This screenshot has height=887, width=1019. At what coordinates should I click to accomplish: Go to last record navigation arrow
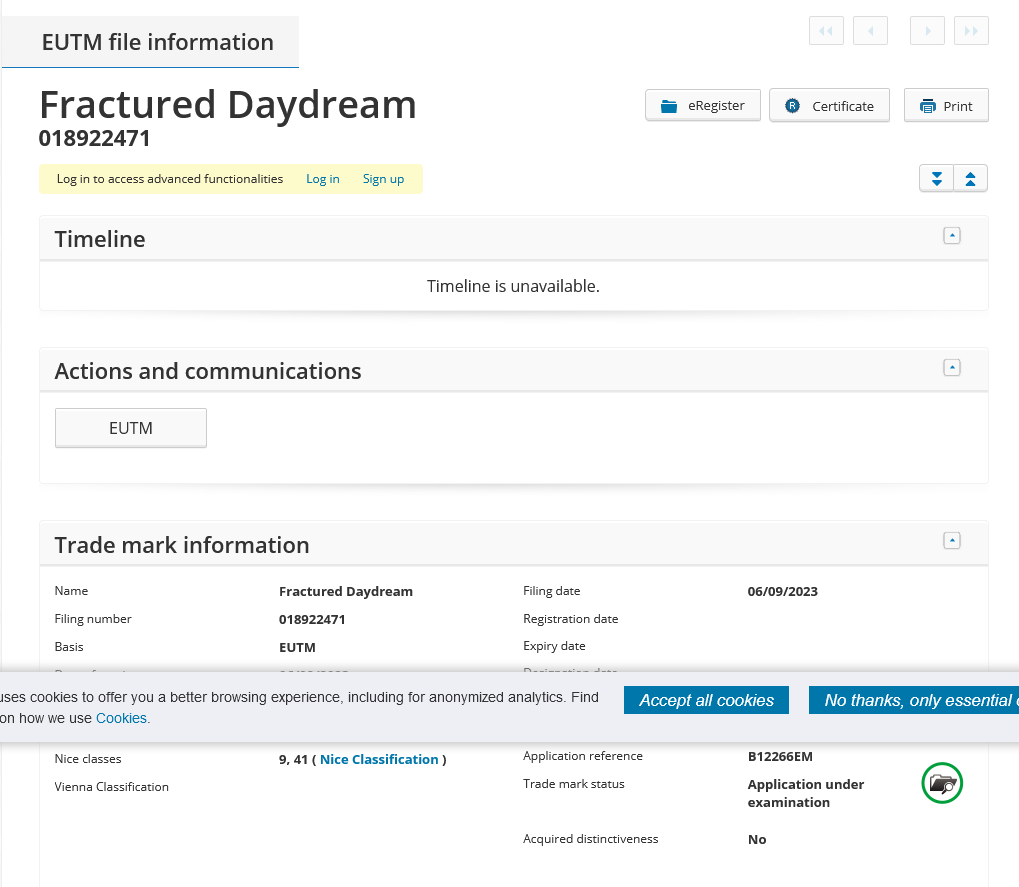(971, 31)
